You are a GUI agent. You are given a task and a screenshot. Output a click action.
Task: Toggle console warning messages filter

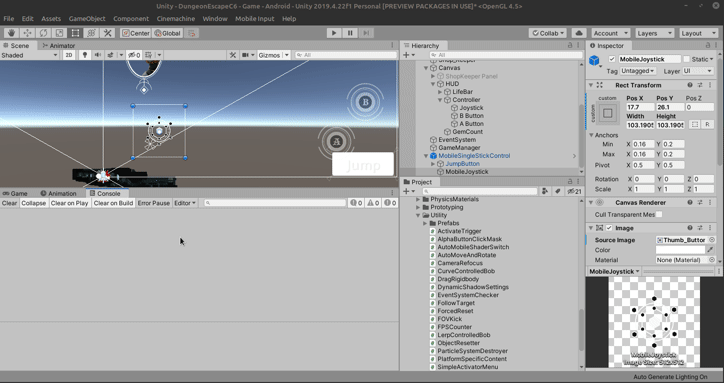pos(373,203)
